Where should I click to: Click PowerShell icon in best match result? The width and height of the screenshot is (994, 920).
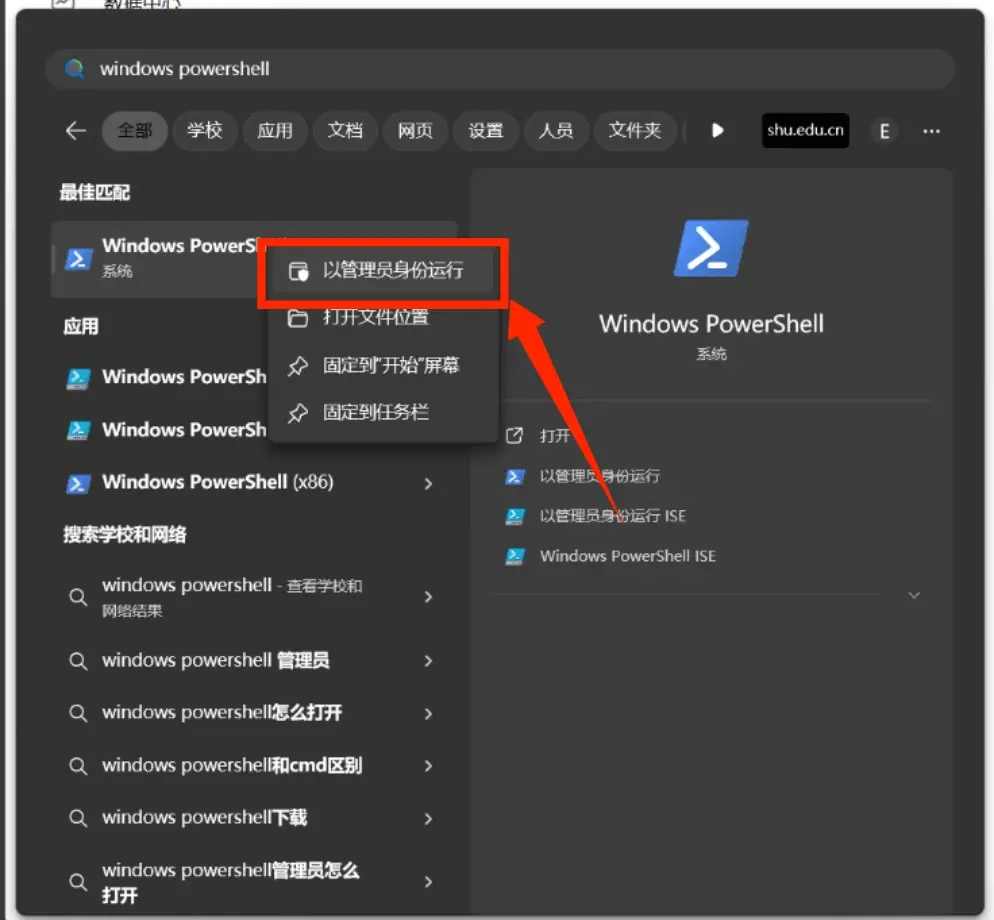(x=79, y=259)
